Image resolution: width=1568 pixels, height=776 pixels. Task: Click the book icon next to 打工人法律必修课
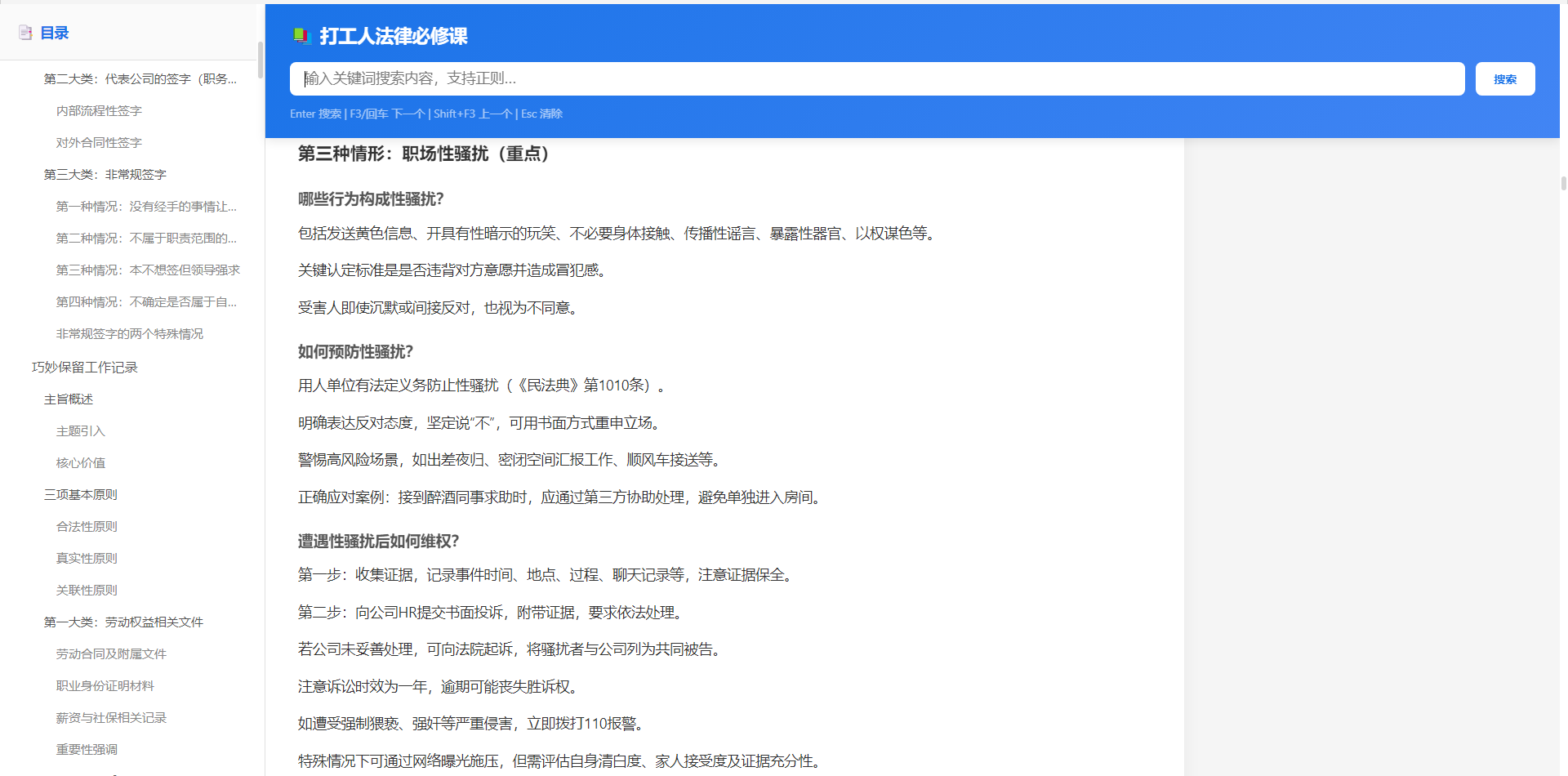pos(302,35)
